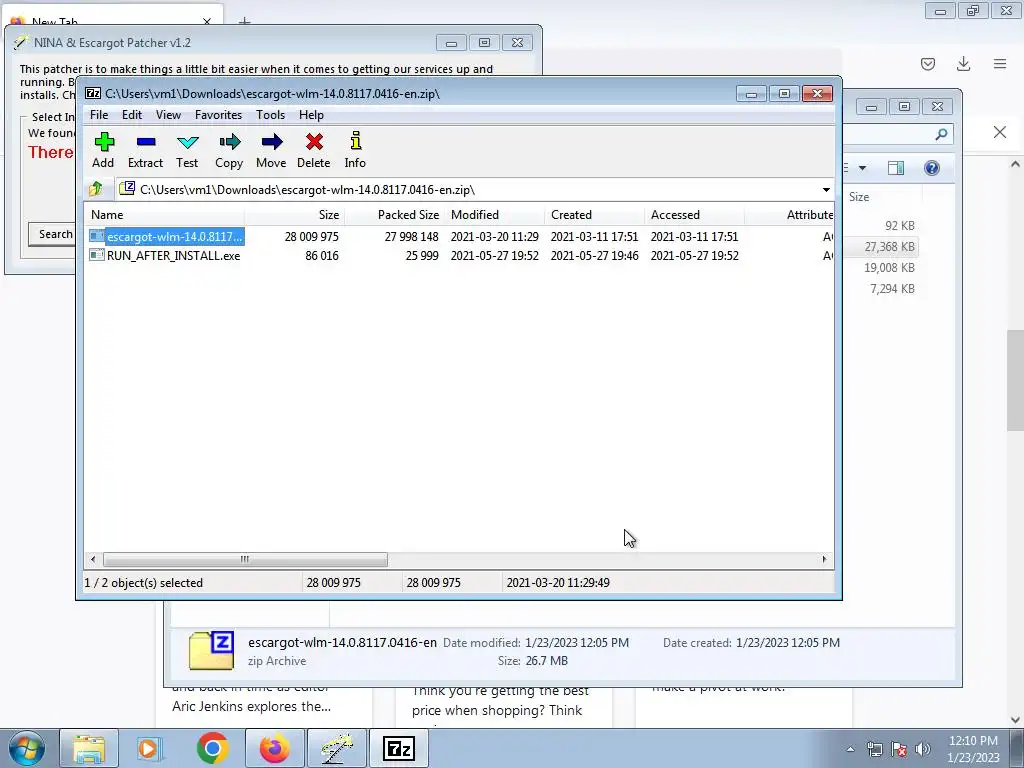Sort by the Size column header in 7-Zip
Viewport: 1024px width, 768px height.
coord(295,215)
